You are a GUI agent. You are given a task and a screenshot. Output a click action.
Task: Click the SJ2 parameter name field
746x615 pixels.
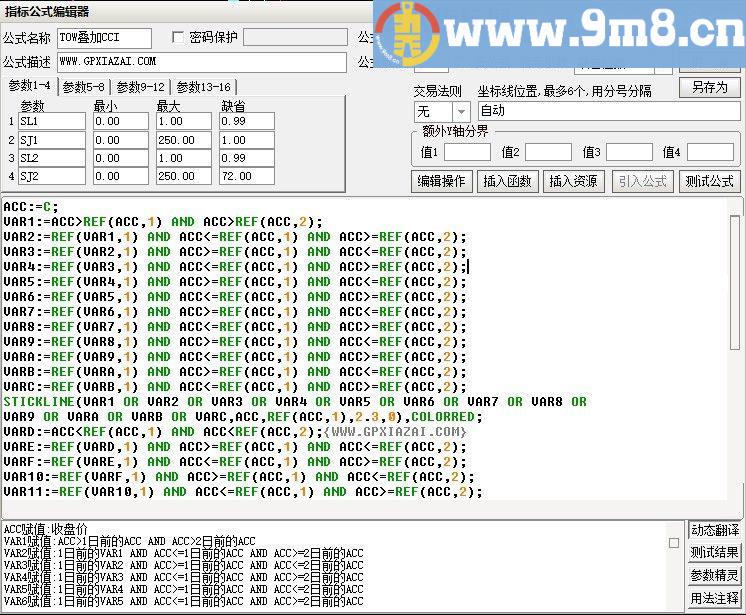(x=52, y=176)
